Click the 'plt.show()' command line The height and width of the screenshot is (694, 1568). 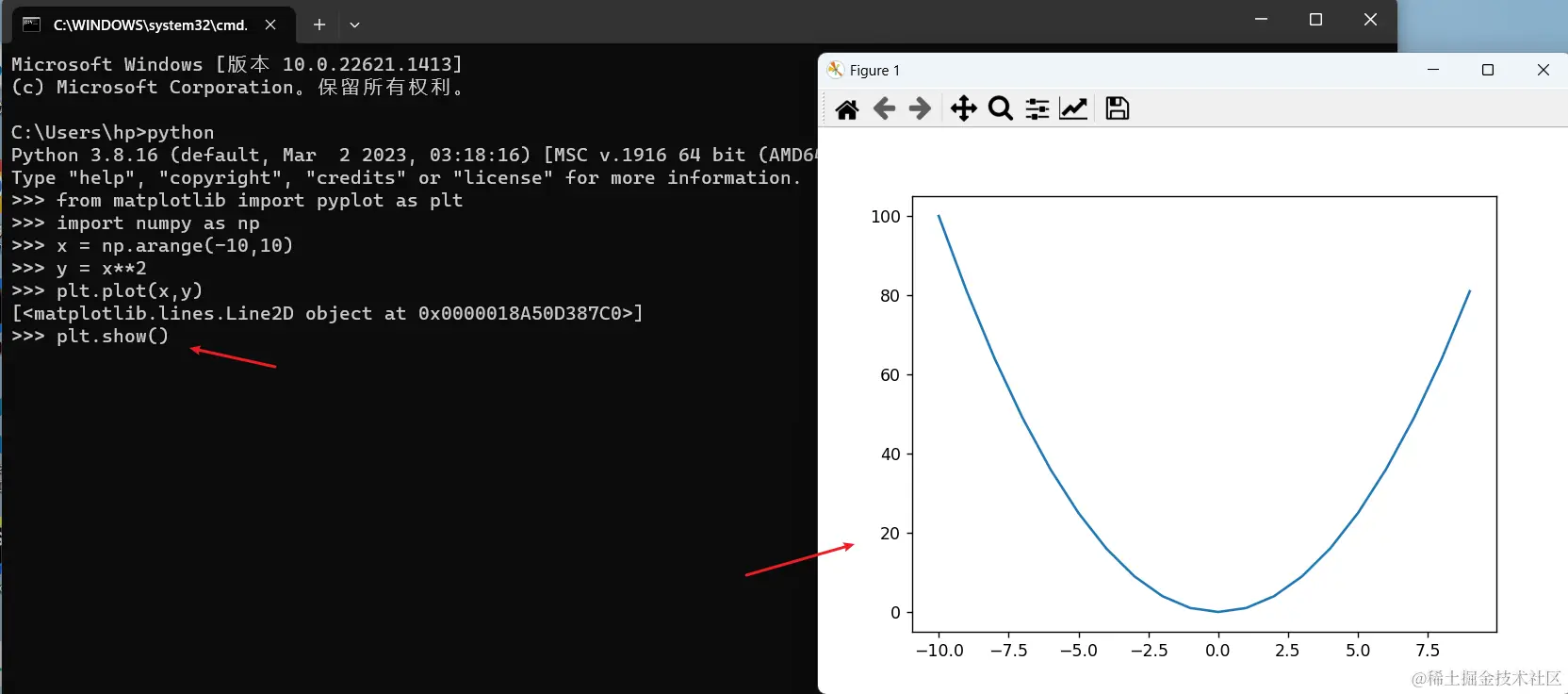click(90, 337)
